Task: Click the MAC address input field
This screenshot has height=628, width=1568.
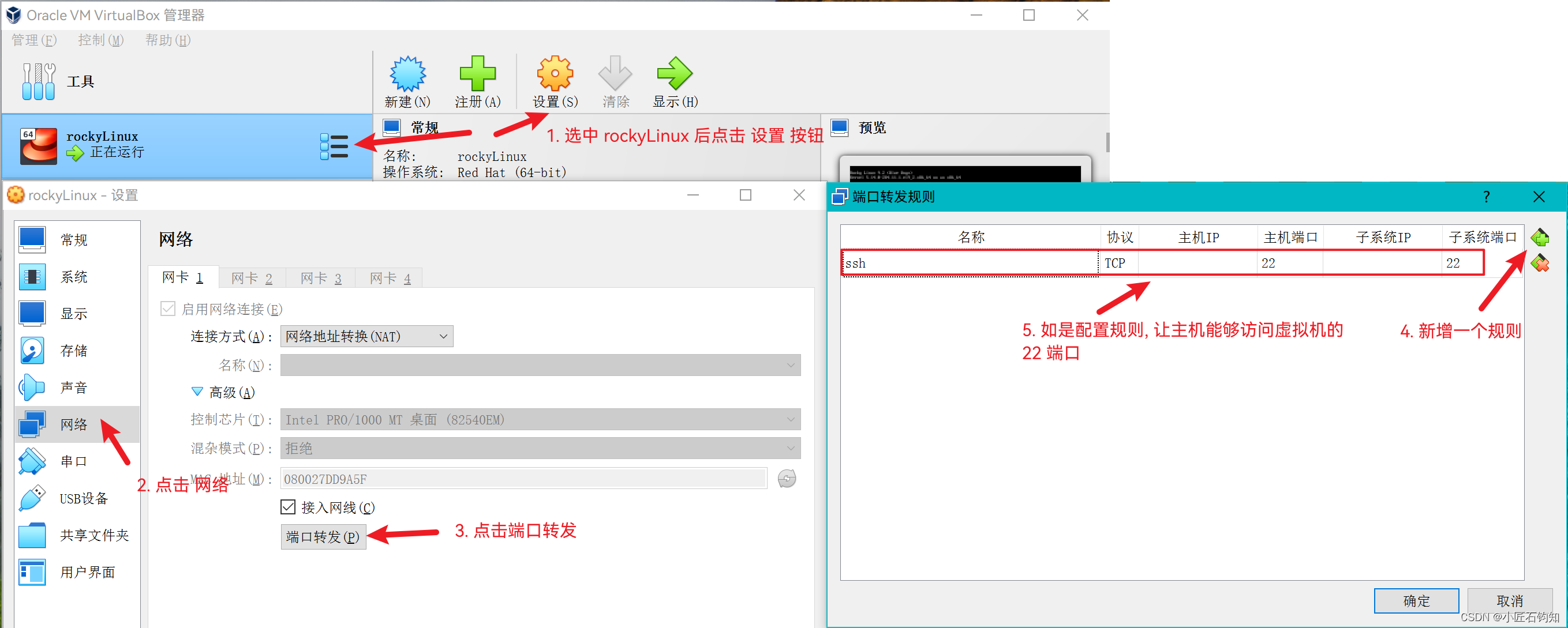Action: coord(523,478)
